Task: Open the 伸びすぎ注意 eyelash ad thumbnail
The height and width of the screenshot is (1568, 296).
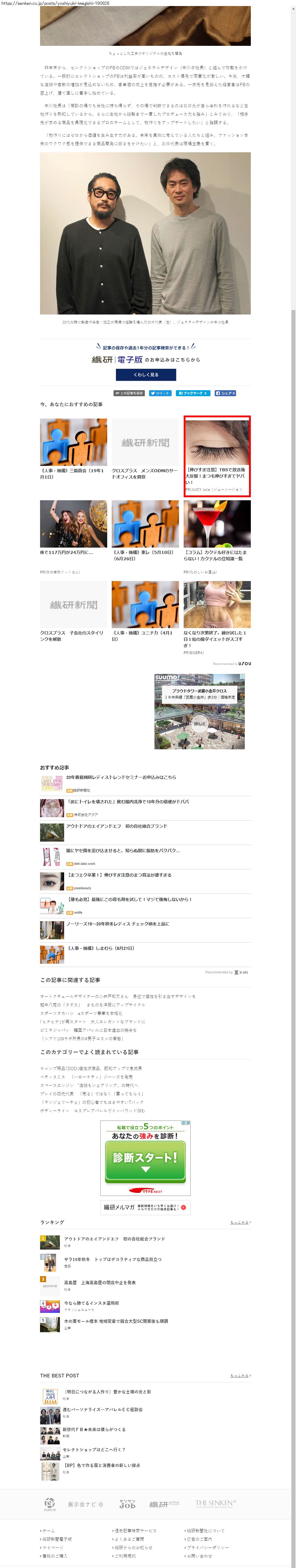Action: [217, 442]
